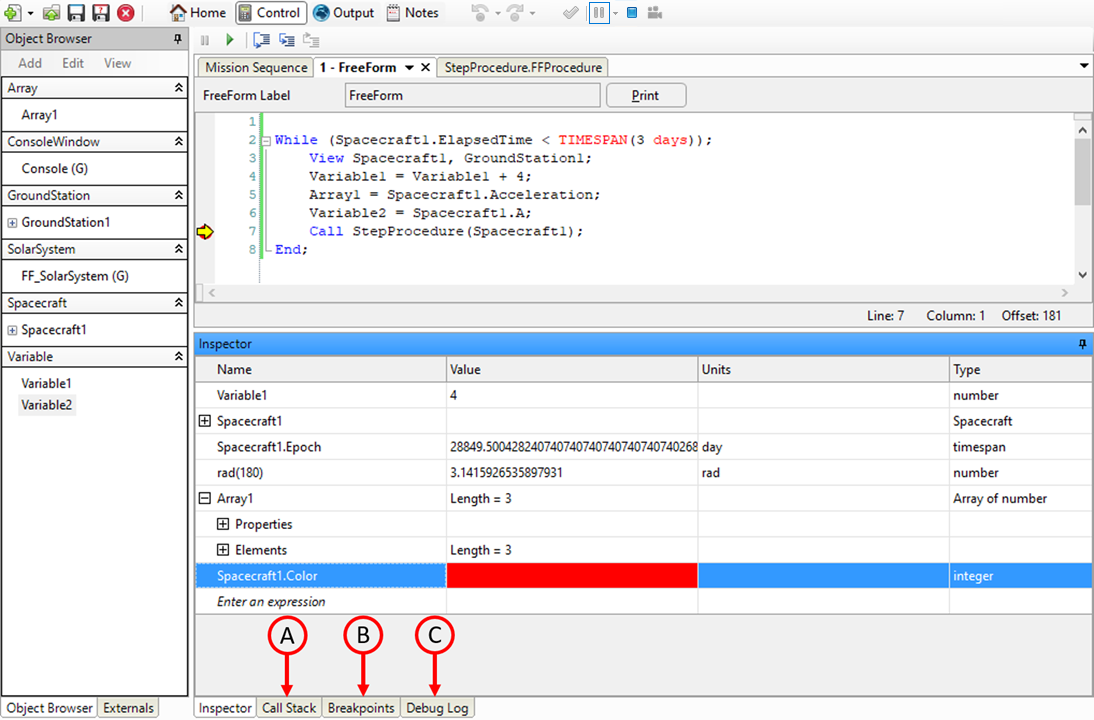
Task: Open the video capture icon
Action: [x=655, y=13]
